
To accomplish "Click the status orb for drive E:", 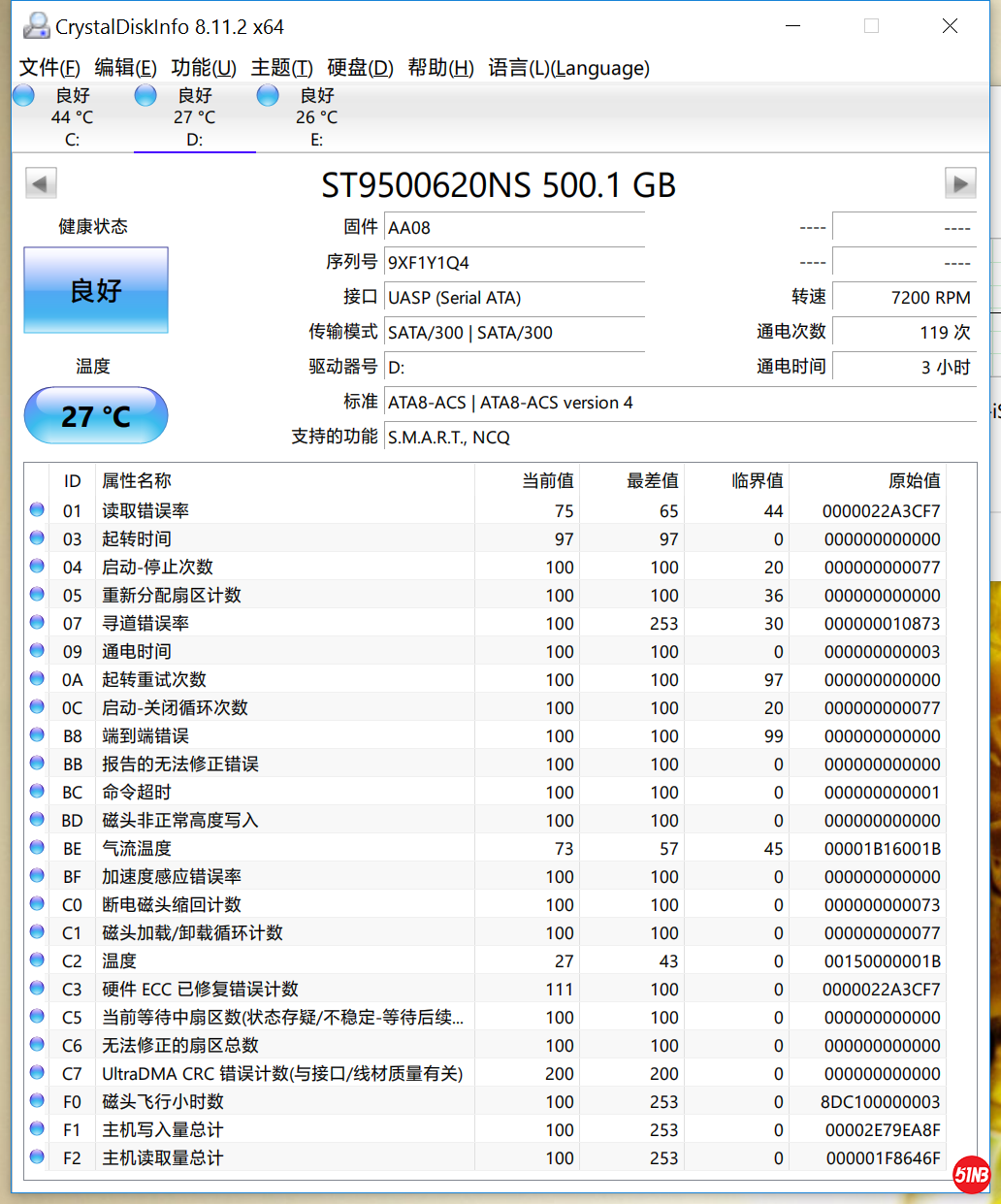I will [x=268, y=95].
